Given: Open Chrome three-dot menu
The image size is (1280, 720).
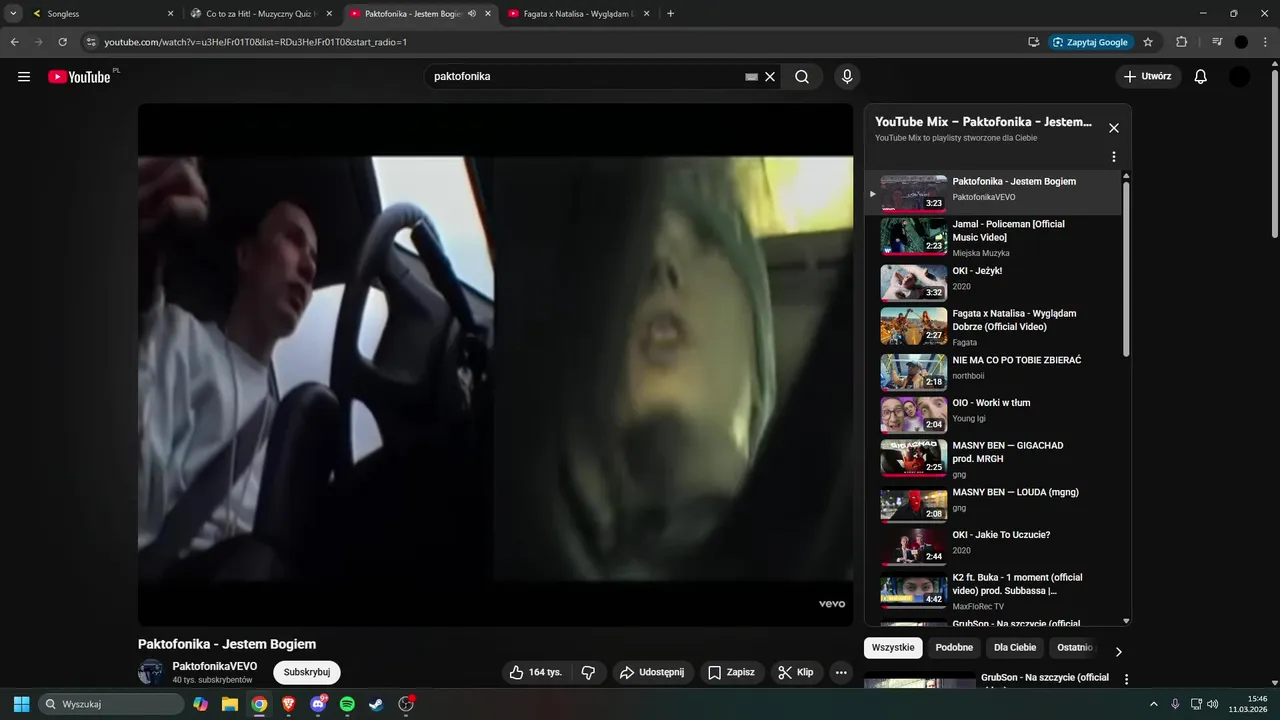Looking at the screenshot, I should 1265,42.
